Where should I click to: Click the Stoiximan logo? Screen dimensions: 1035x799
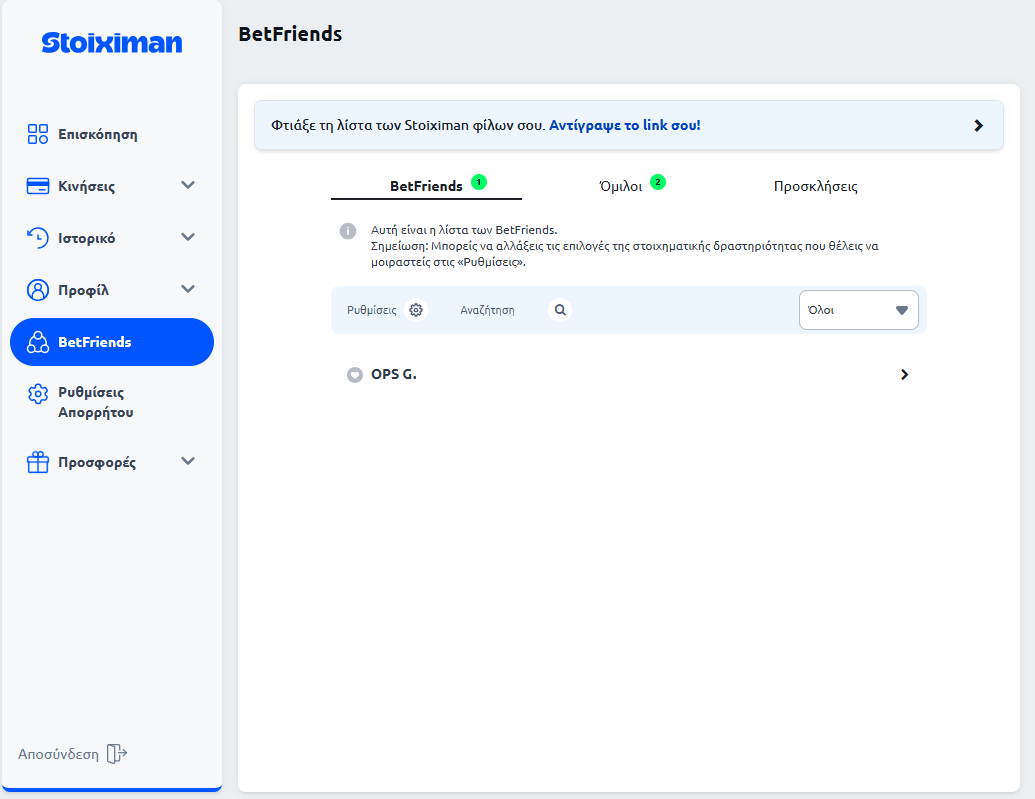coord(112,43)
